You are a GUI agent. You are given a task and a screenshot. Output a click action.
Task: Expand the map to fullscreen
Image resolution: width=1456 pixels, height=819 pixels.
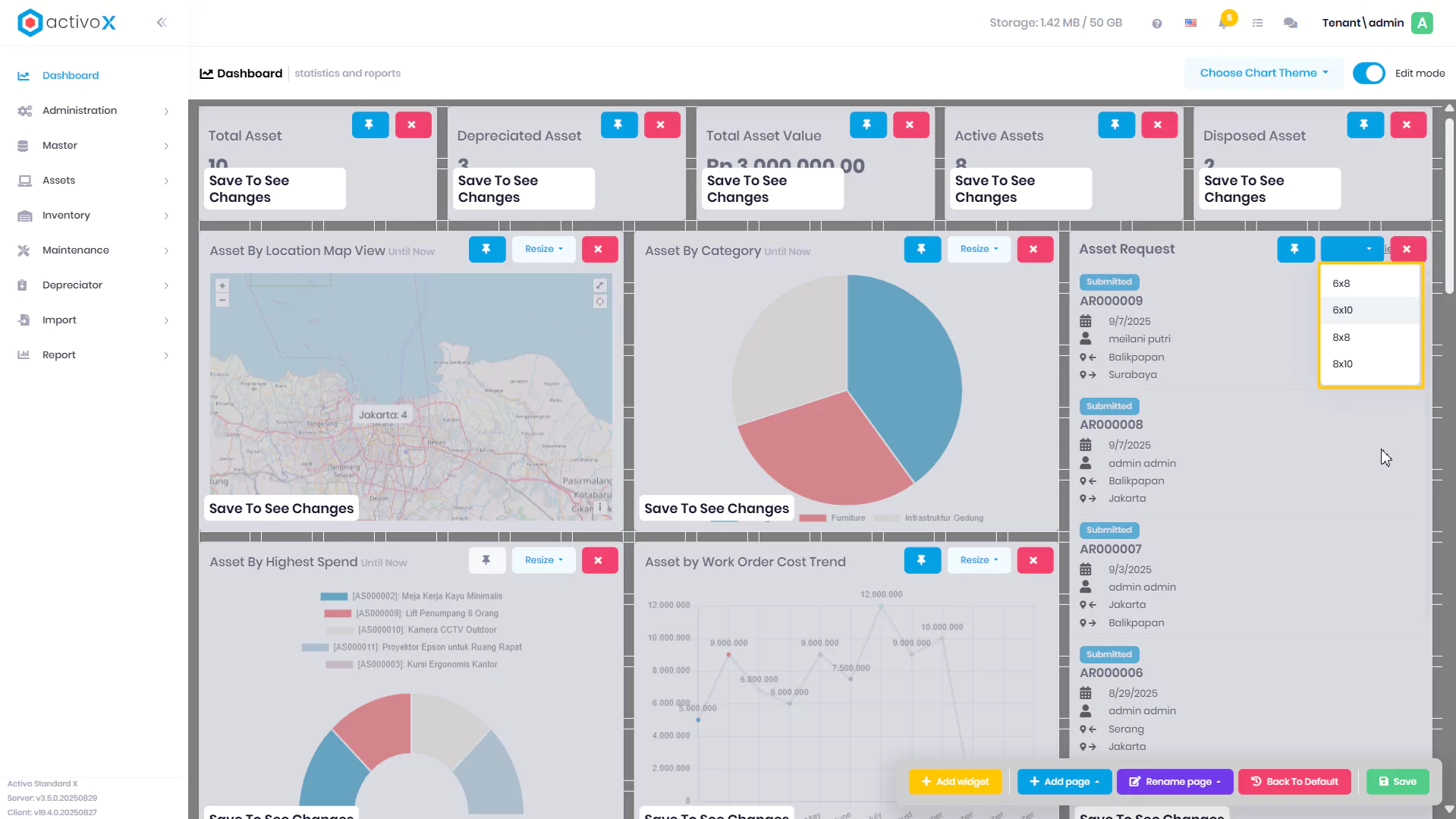point(599,285)
